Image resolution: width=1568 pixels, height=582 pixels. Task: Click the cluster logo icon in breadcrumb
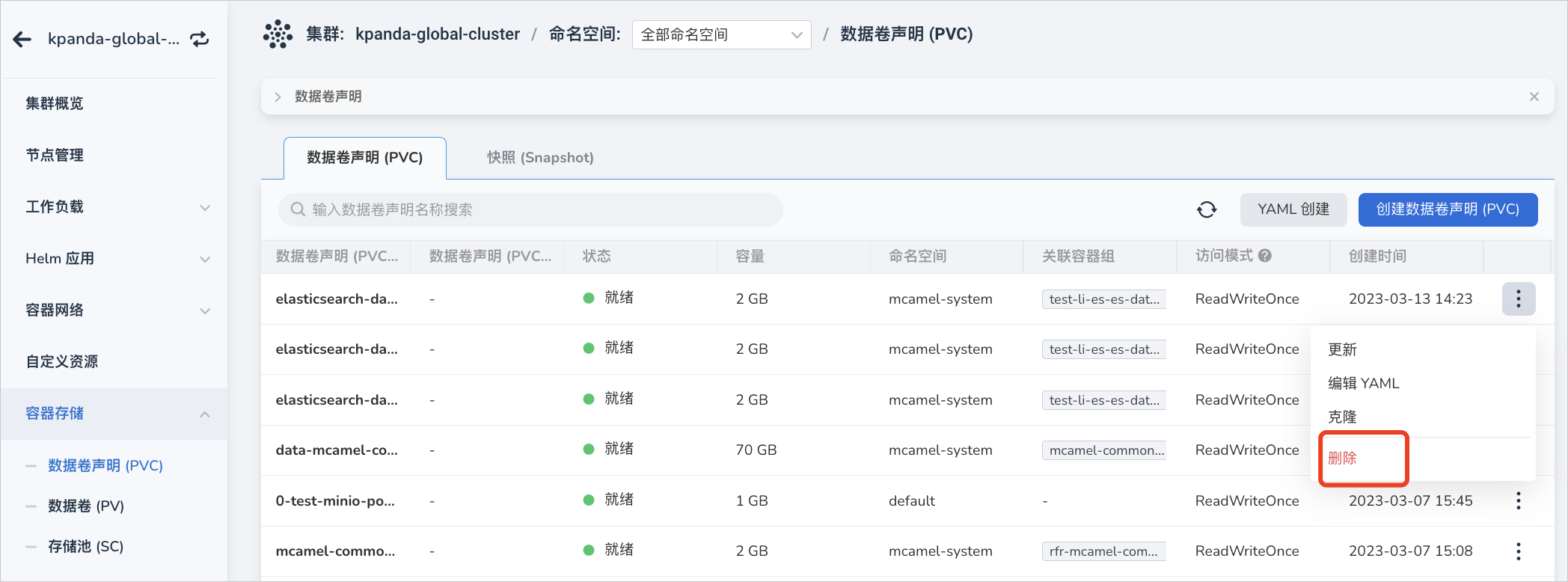tap(278, 34)
